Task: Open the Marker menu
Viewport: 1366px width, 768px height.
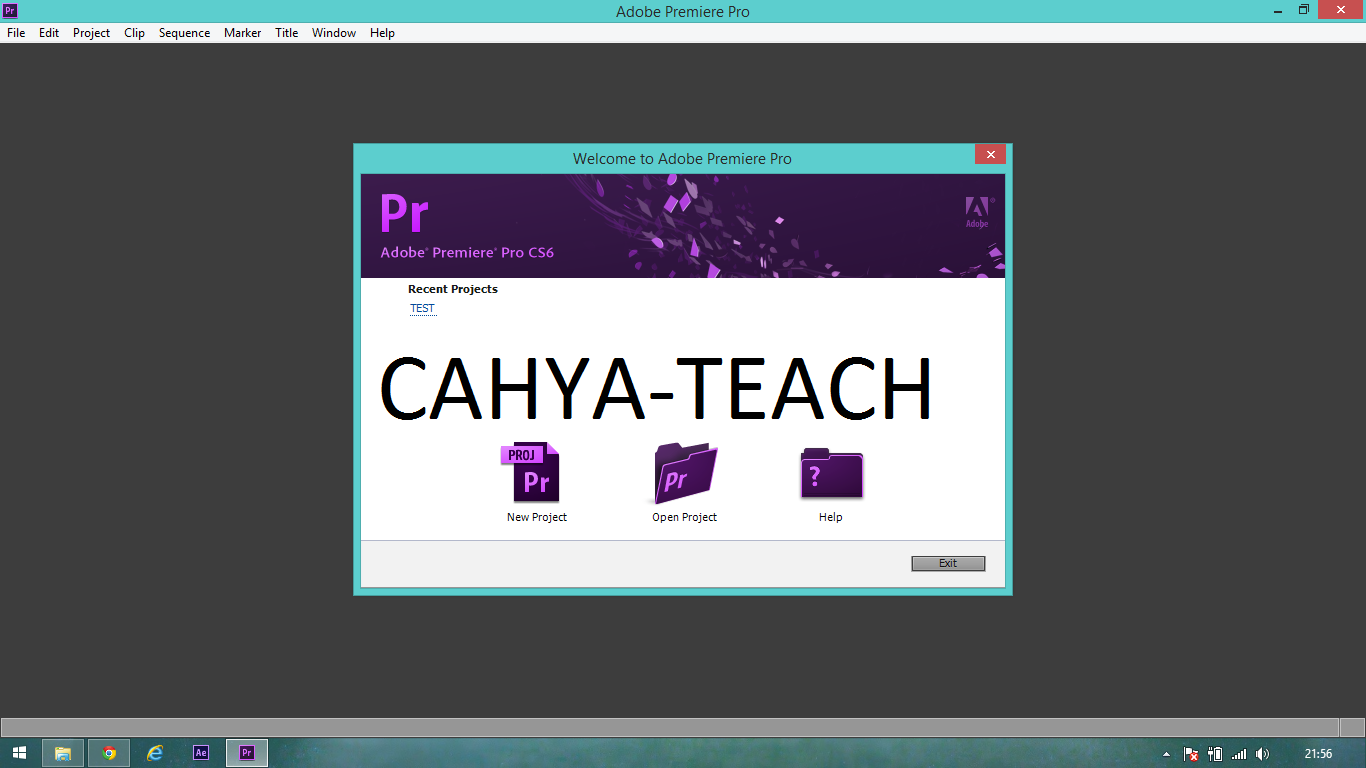Action: (242, 33)
